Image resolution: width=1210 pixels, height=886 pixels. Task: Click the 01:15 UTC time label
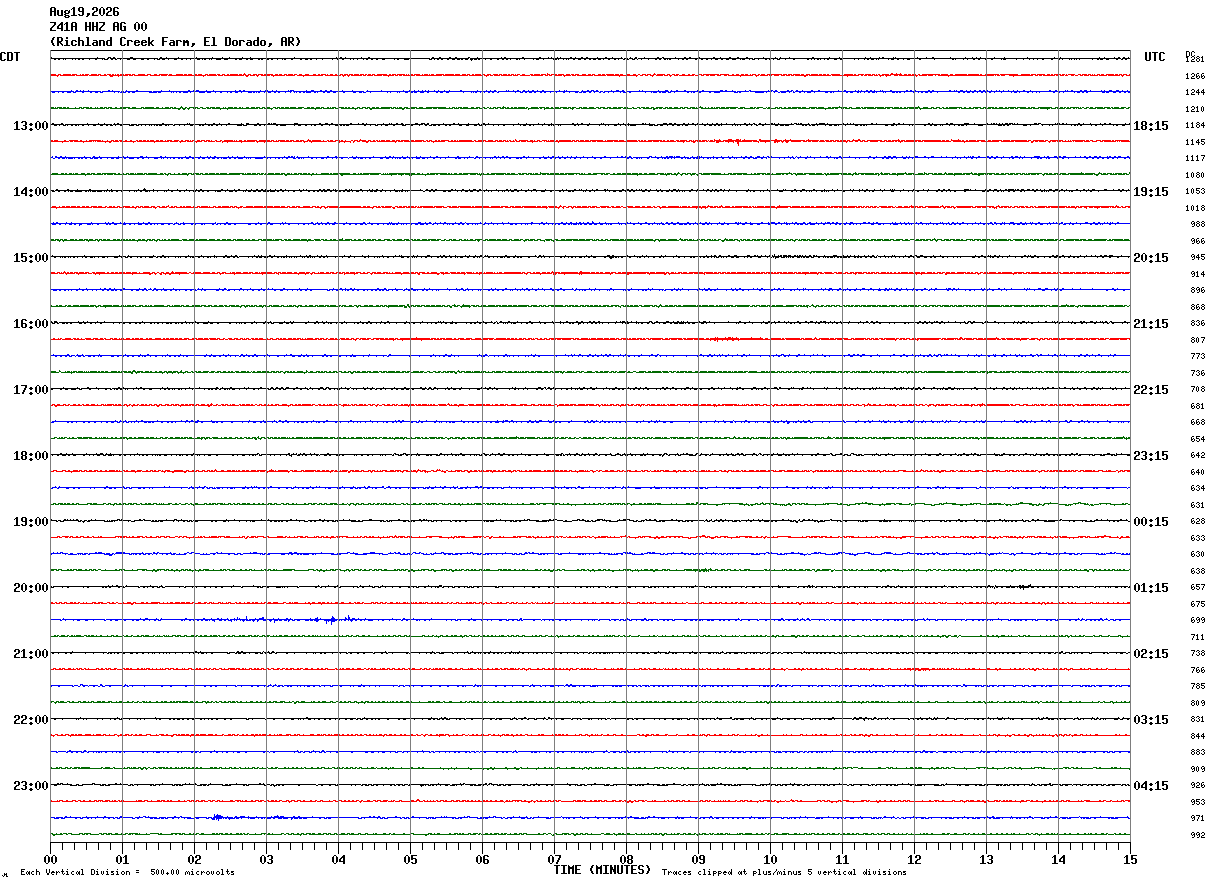coord(1151,588)
